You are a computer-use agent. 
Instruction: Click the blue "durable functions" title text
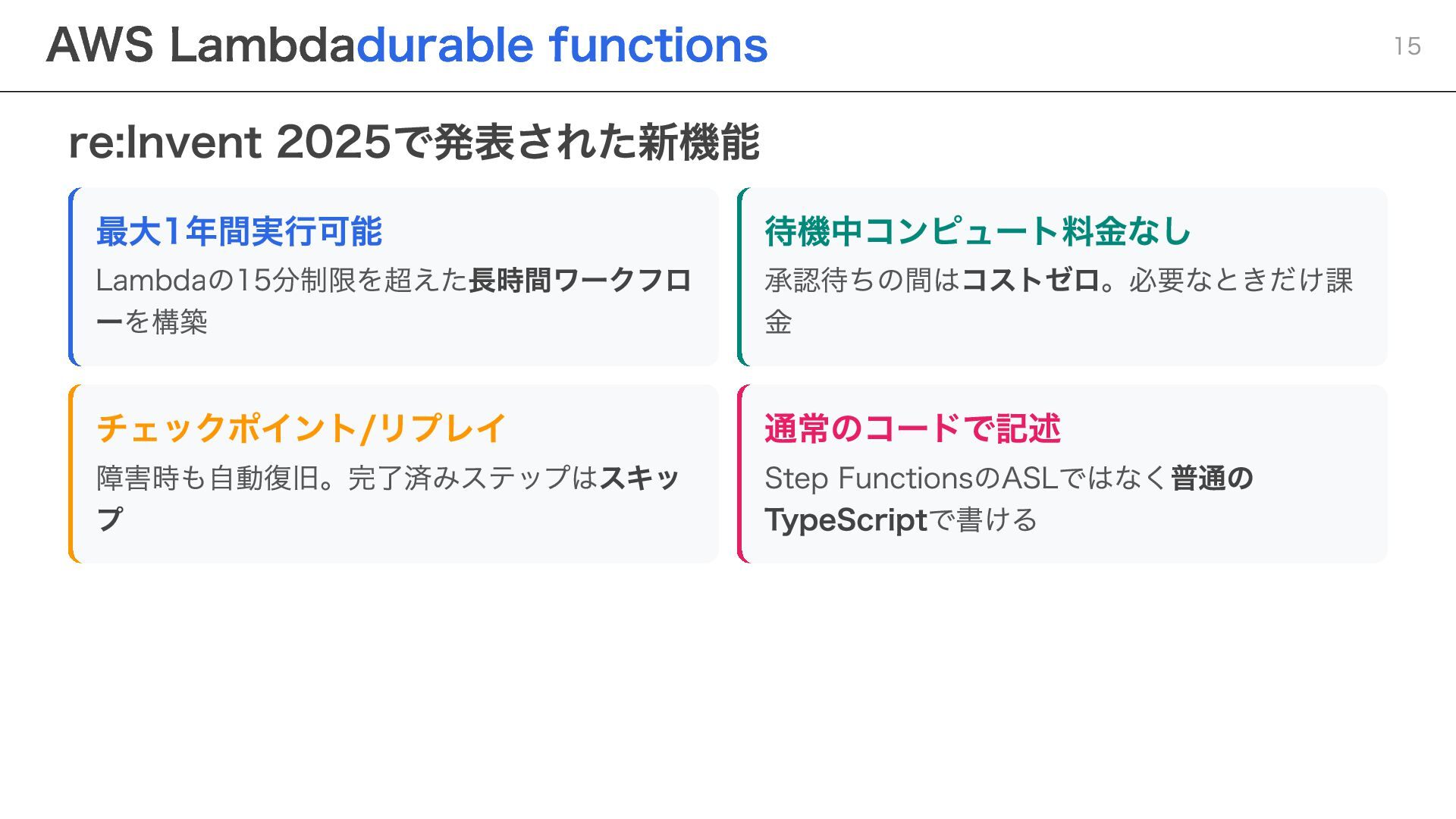[561, 45]
